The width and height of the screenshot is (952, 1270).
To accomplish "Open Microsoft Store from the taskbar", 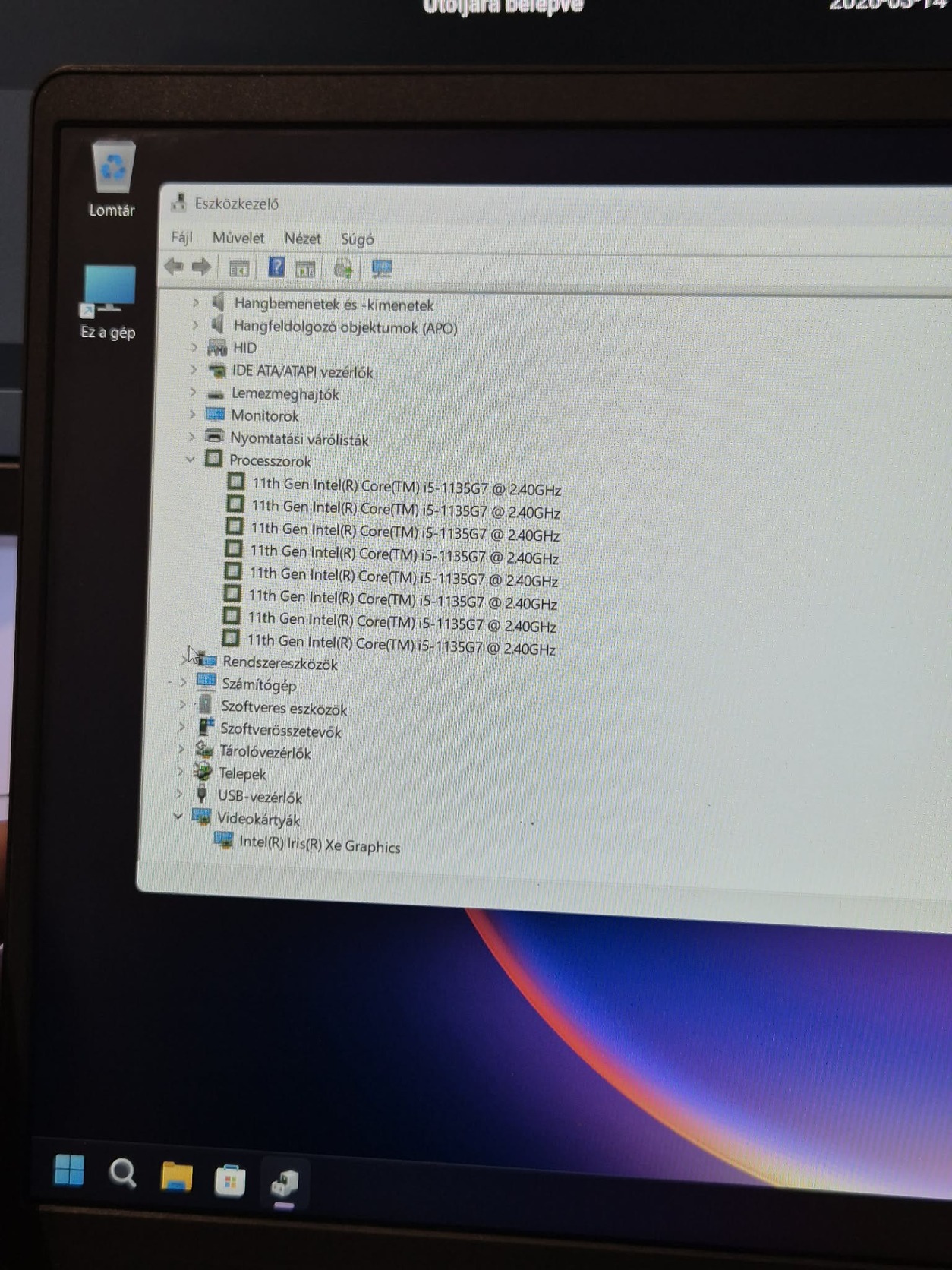I will (x=230, y=1180).
